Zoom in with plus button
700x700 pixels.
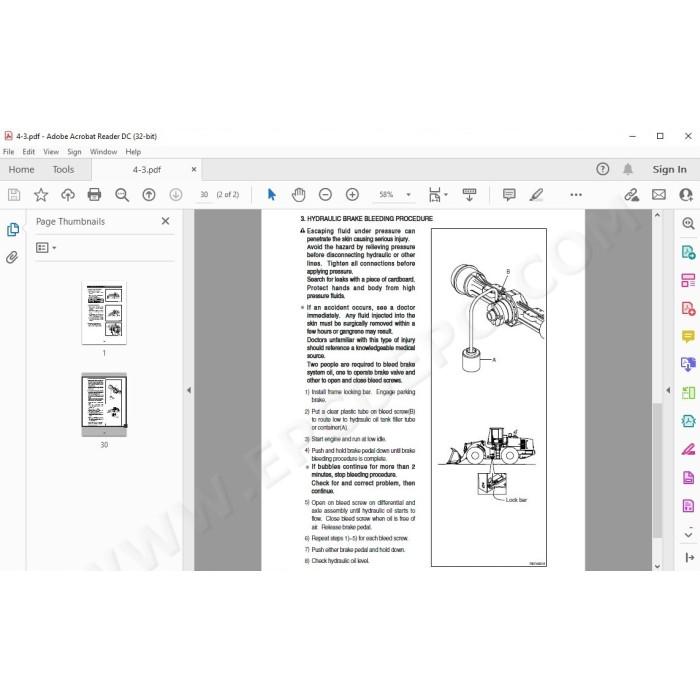pos(352,195)
